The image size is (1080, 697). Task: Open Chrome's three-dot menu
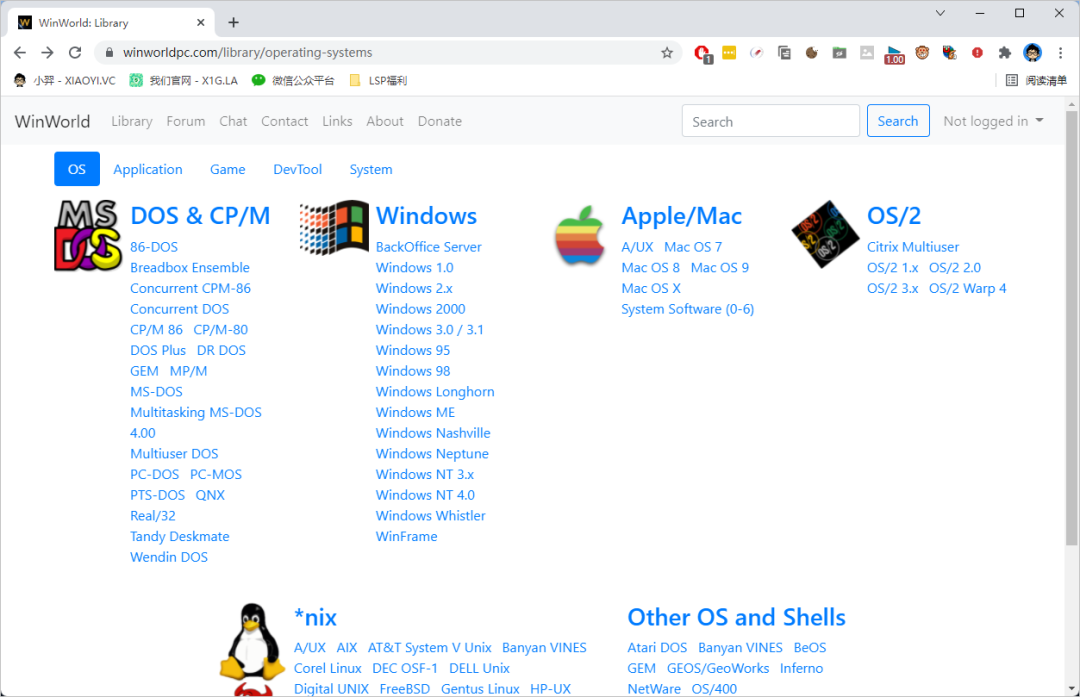click(x=1060, y=53)
